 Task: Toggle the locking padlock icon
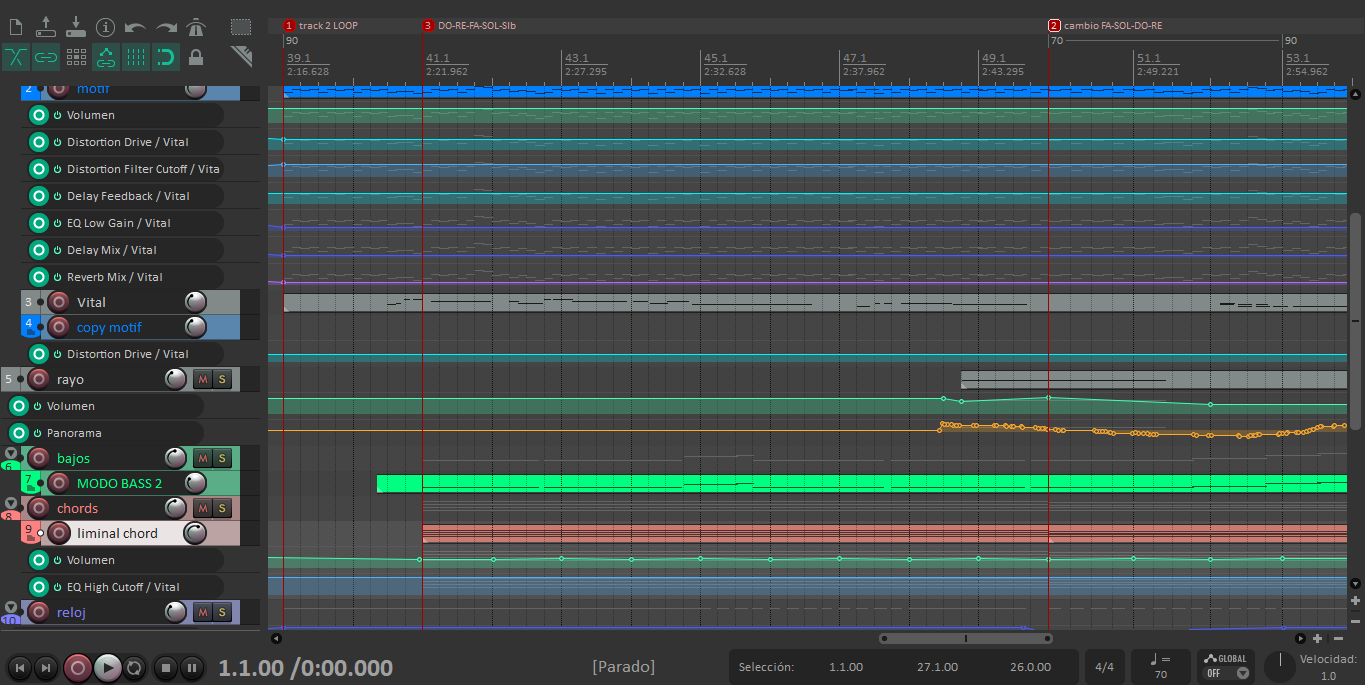tap(195, 57)
